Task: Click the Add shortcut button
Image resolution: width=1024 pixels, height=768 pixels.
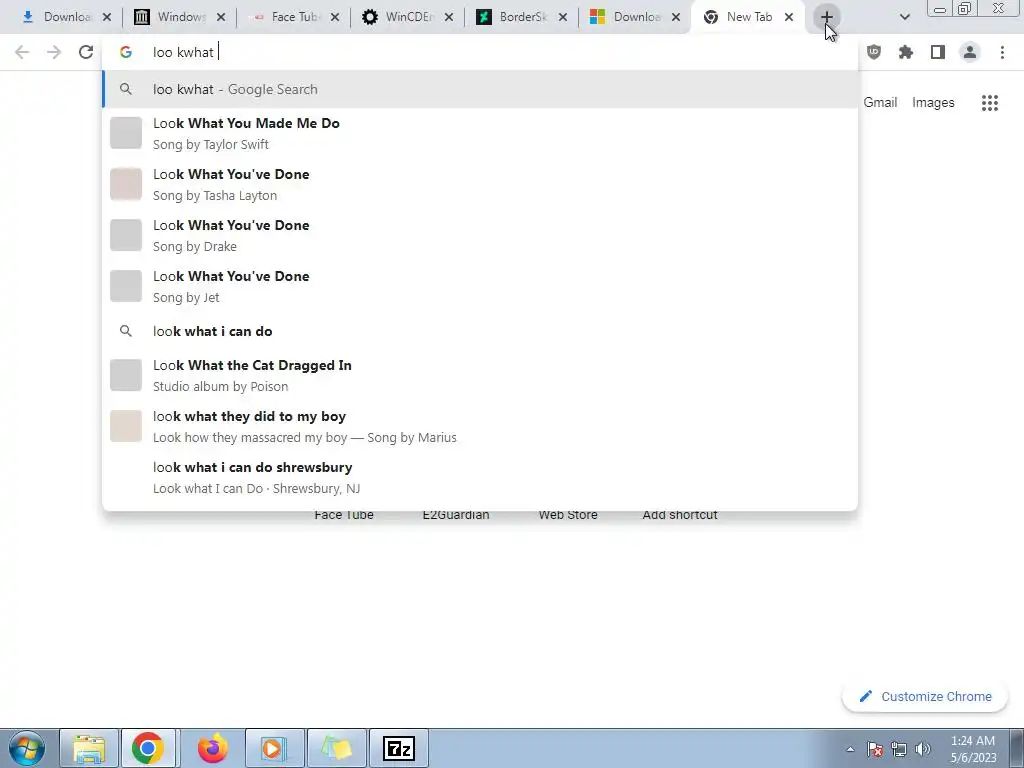Action: [x=680, y=515]
